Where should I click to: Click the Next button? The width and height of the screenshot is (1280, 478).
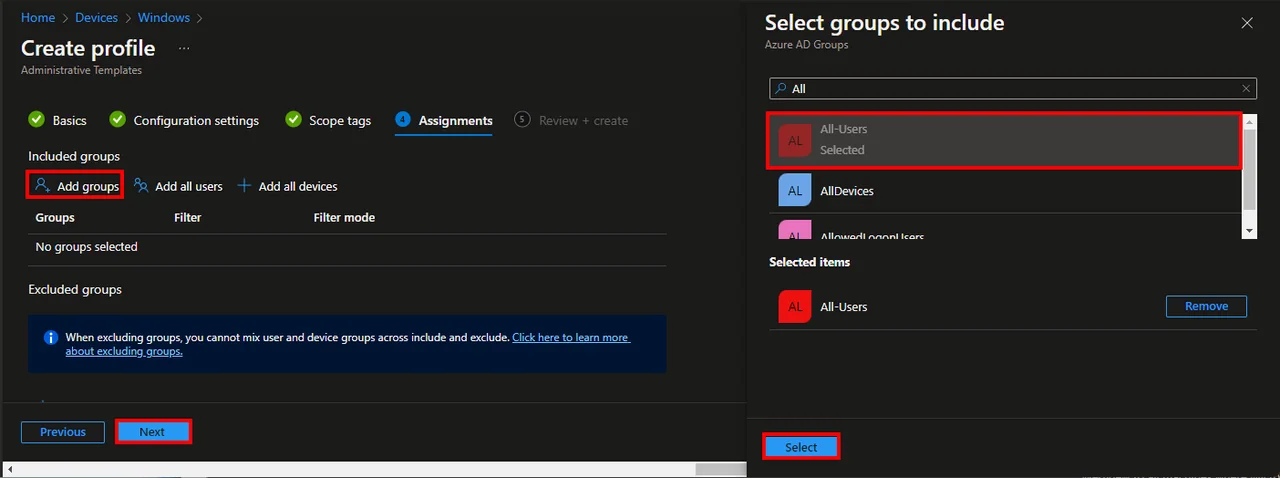pos(152,432)
